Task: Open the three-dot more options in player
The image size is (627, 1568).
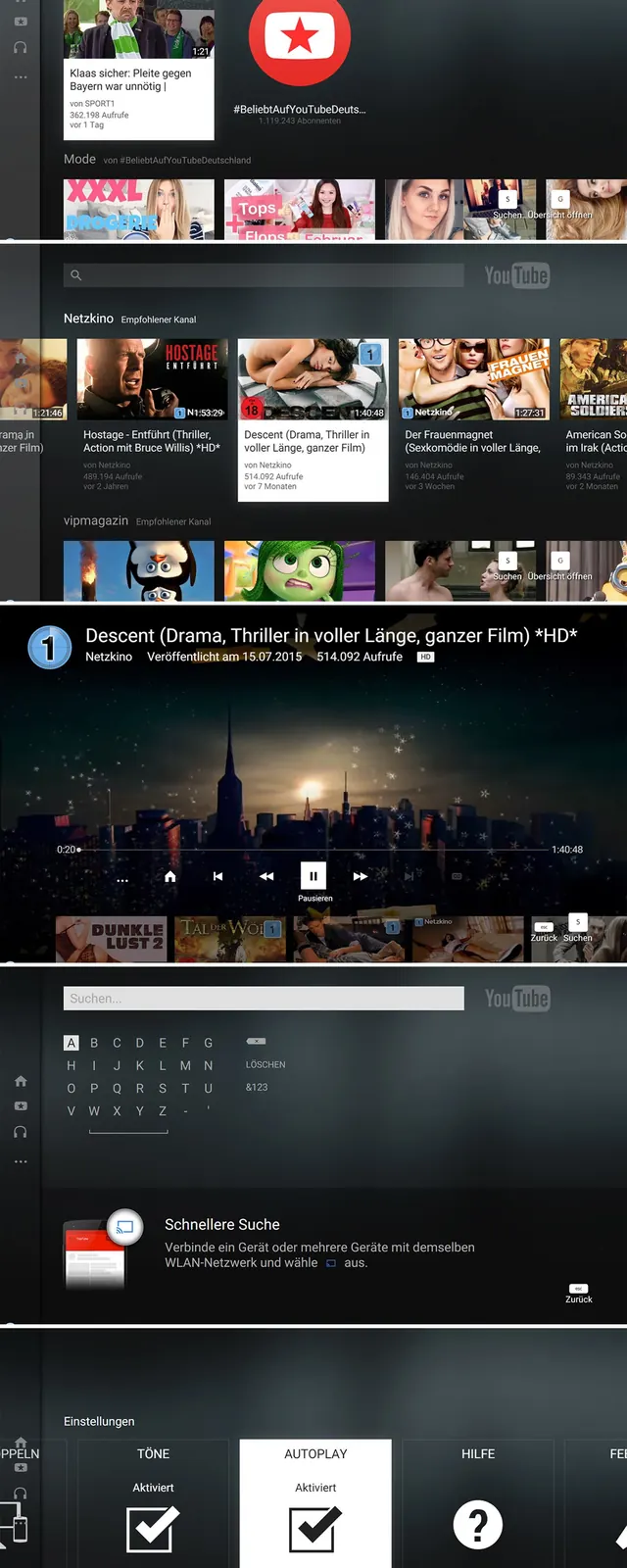Action: pos(122,880)
